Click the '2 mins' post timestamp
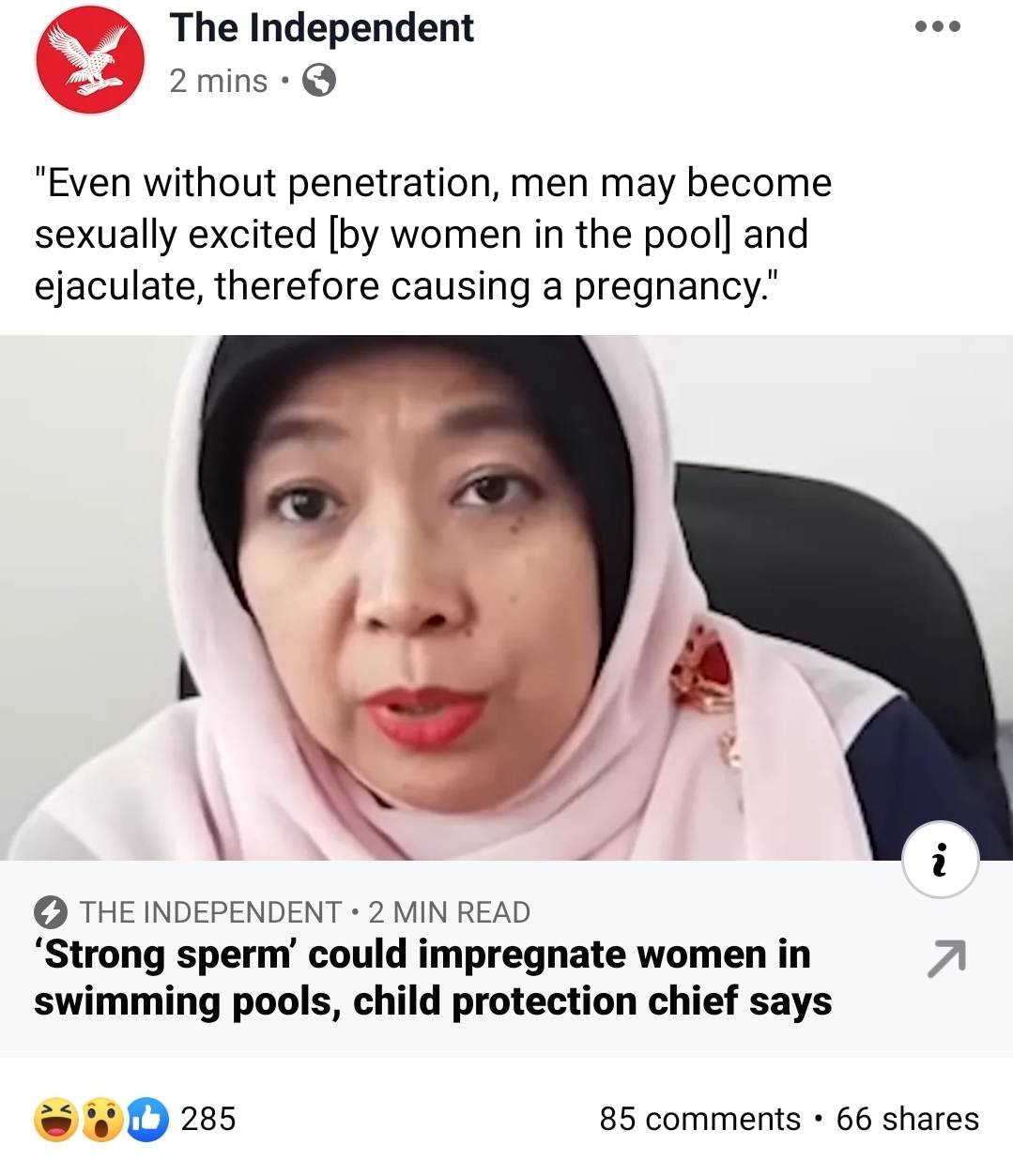This screenshot has width=1013, height=1176. tap(219, 82)
